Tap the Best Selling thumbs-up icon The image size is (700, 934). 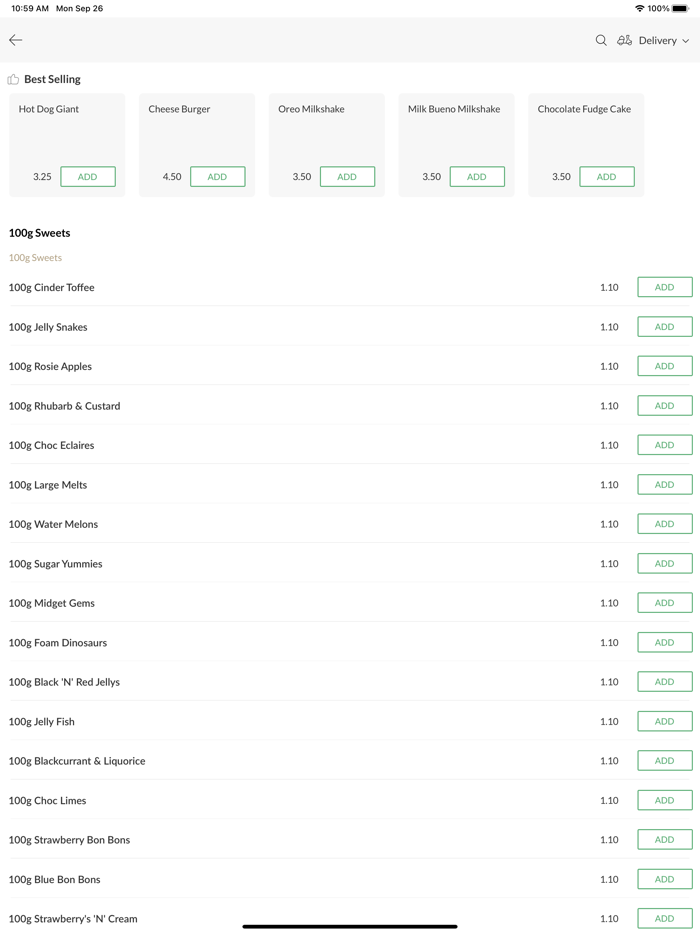[x=13, y=79]
